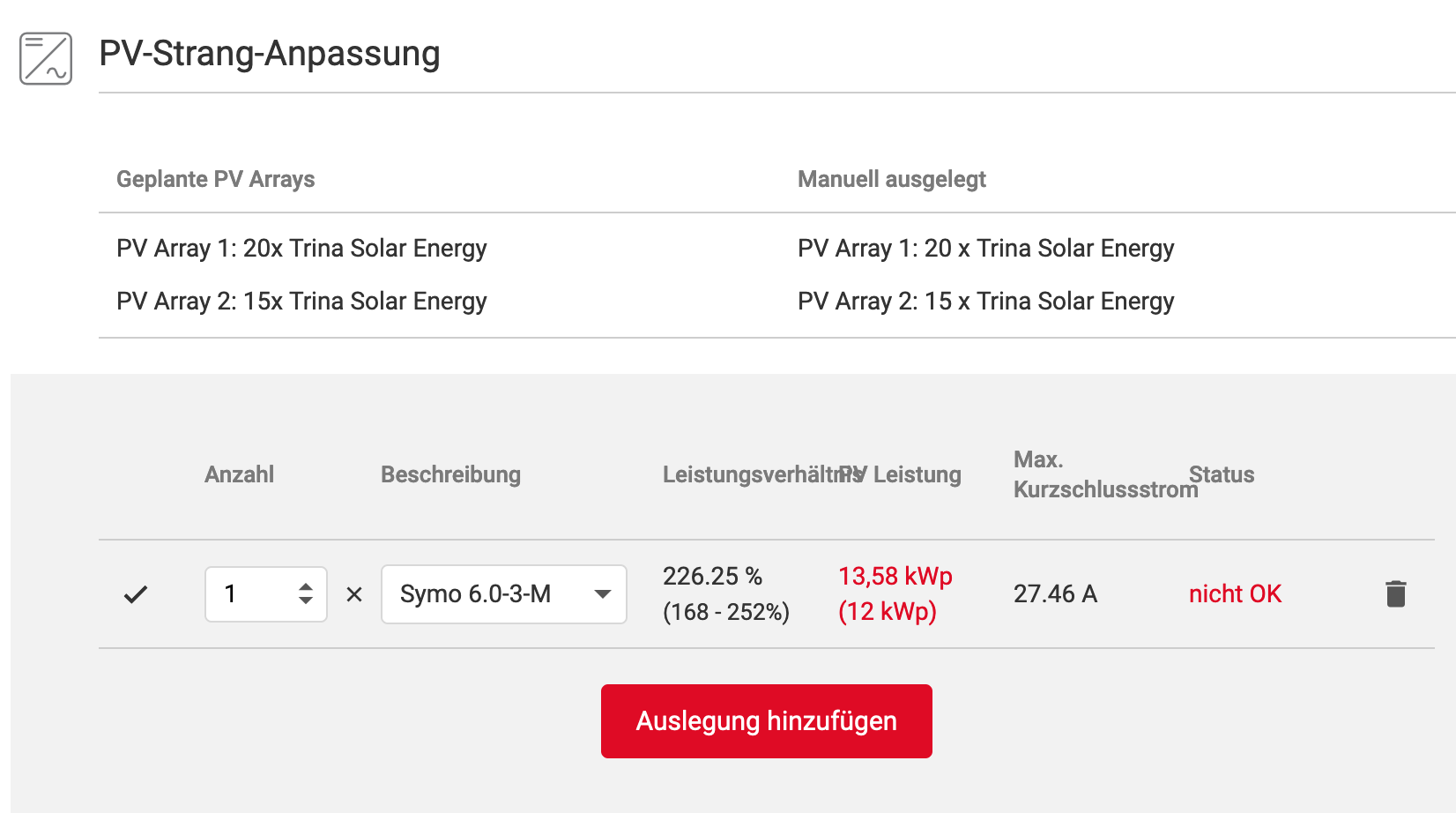Select planned PV Array 1: 20x Trina Solar
The width and height of the screenshot is (1456, 813).
tap(301, 249)
